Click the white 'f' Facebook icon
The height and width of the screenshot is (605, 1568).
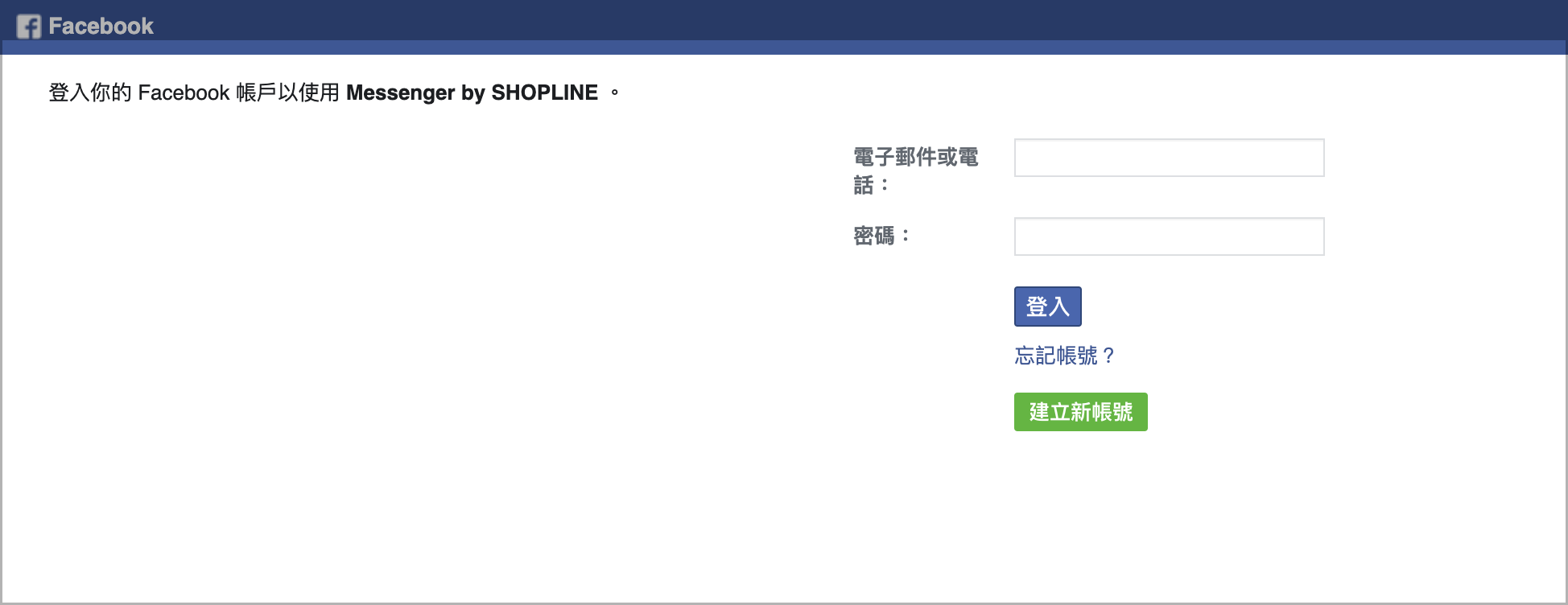pos(28,27)
